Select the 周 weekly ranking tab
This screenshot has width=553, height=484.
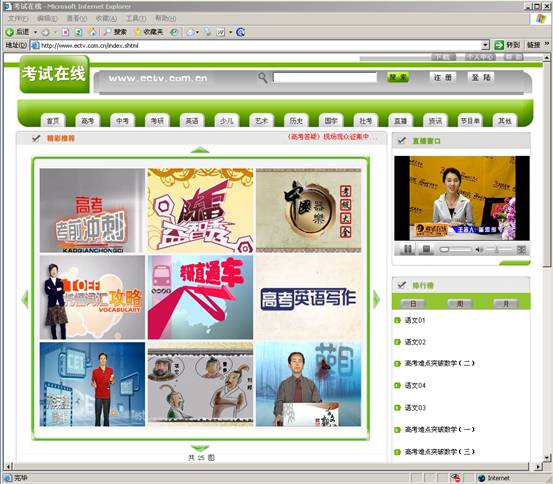460,303
